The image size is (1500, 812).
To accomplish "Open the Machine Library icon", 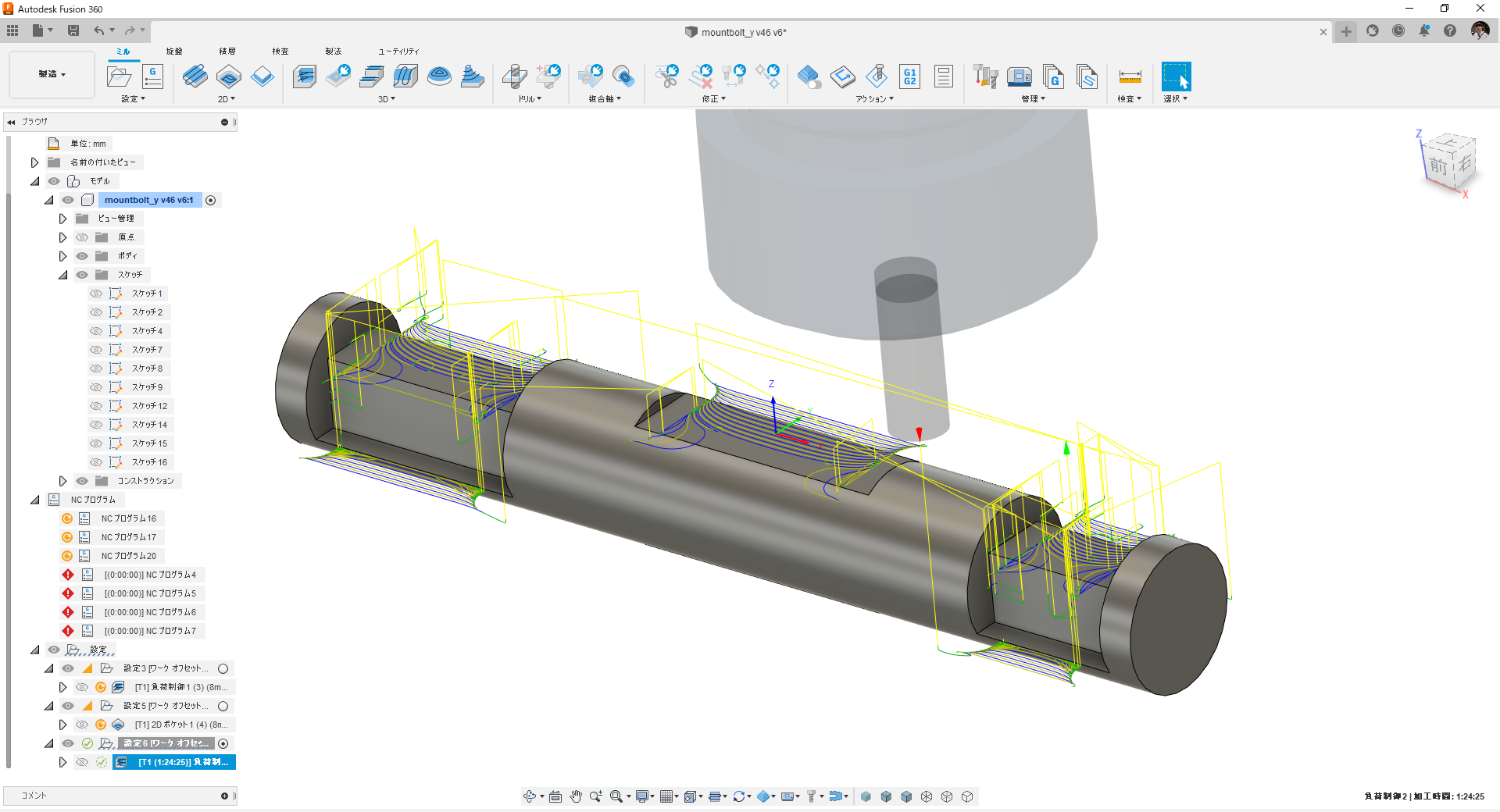I will tap(1020, 77).
